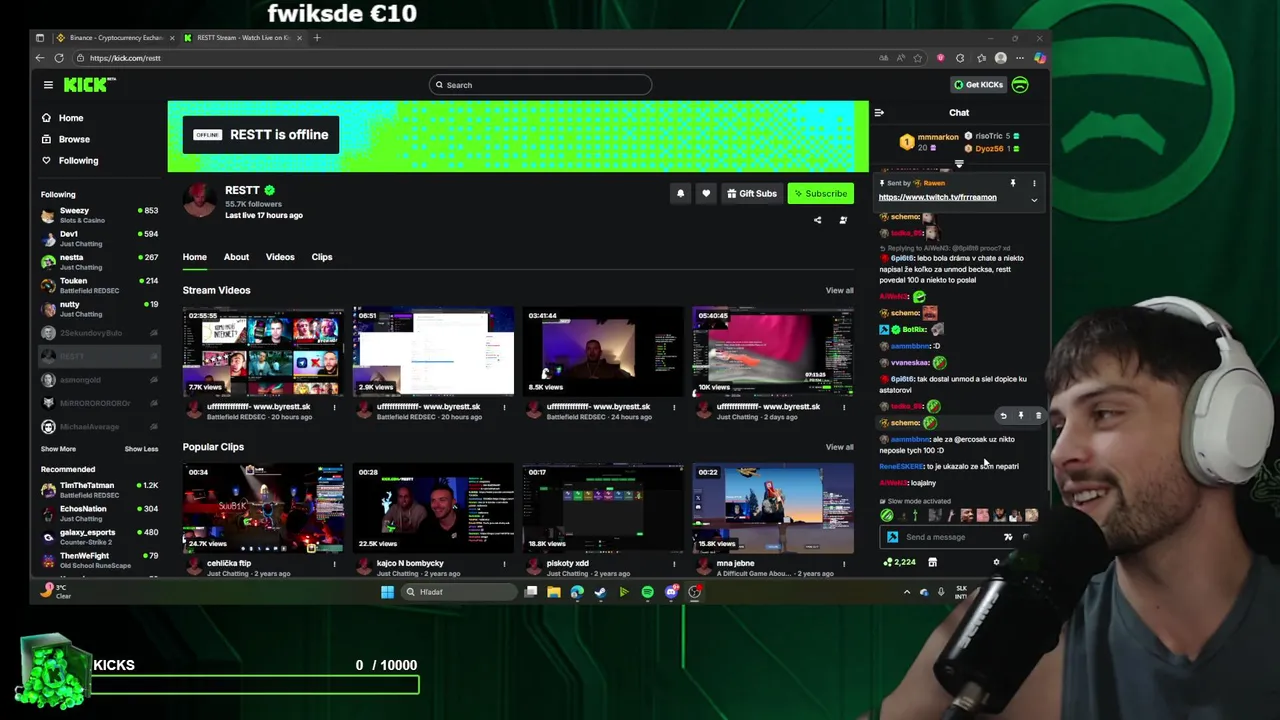Open the user profile avatar menu

1020,85
